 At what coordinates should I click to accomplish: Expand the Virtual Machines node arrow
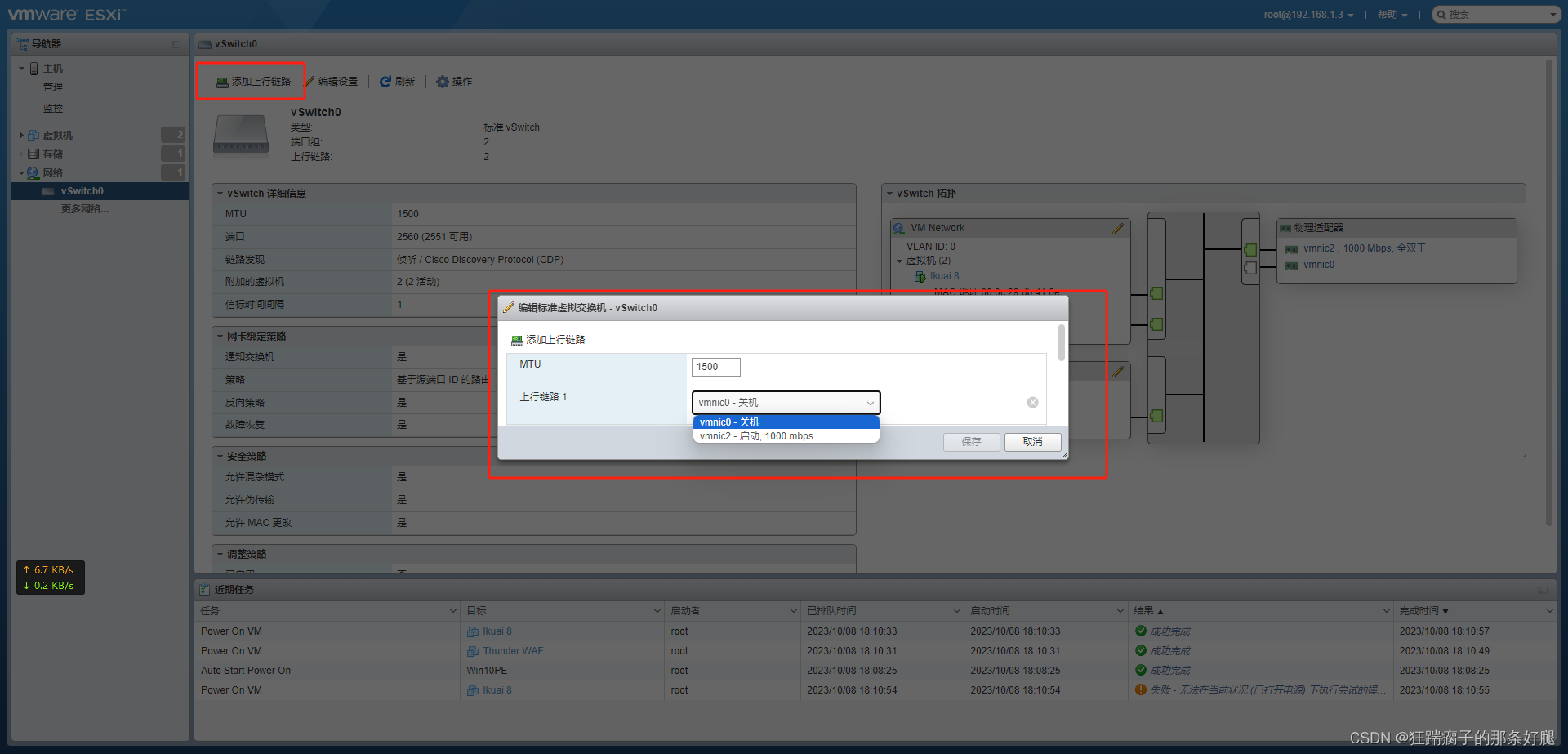coord(22,136)
